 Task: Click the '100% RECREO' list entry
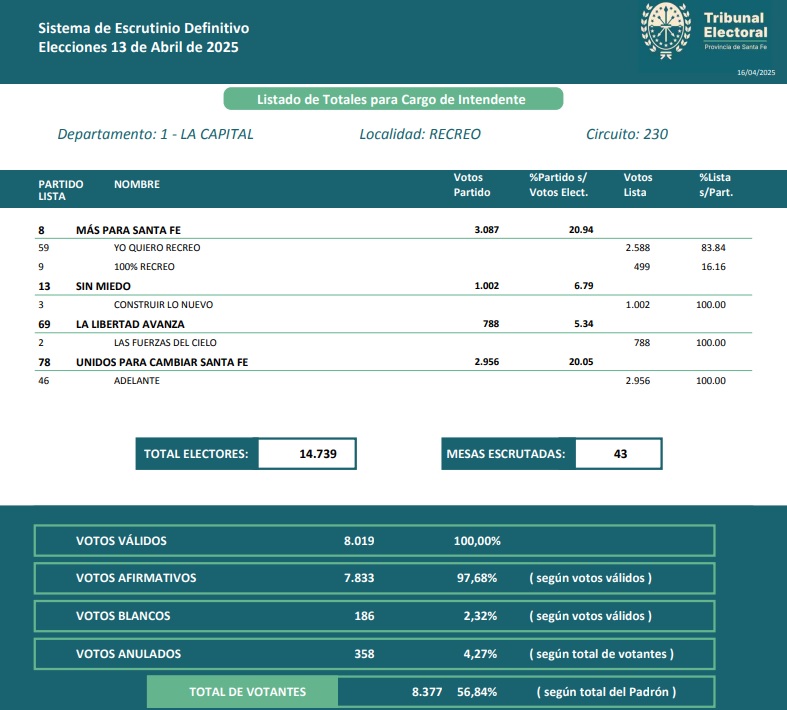coord(144,267)
